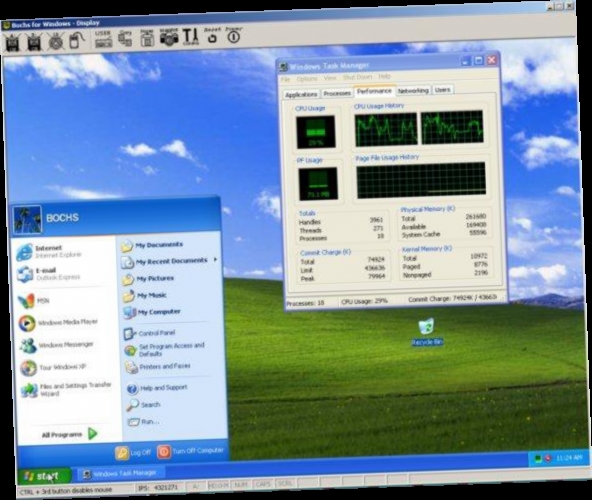Open Task Manager File menu
This screenshot has width=592, height=500.
point(285,79)
